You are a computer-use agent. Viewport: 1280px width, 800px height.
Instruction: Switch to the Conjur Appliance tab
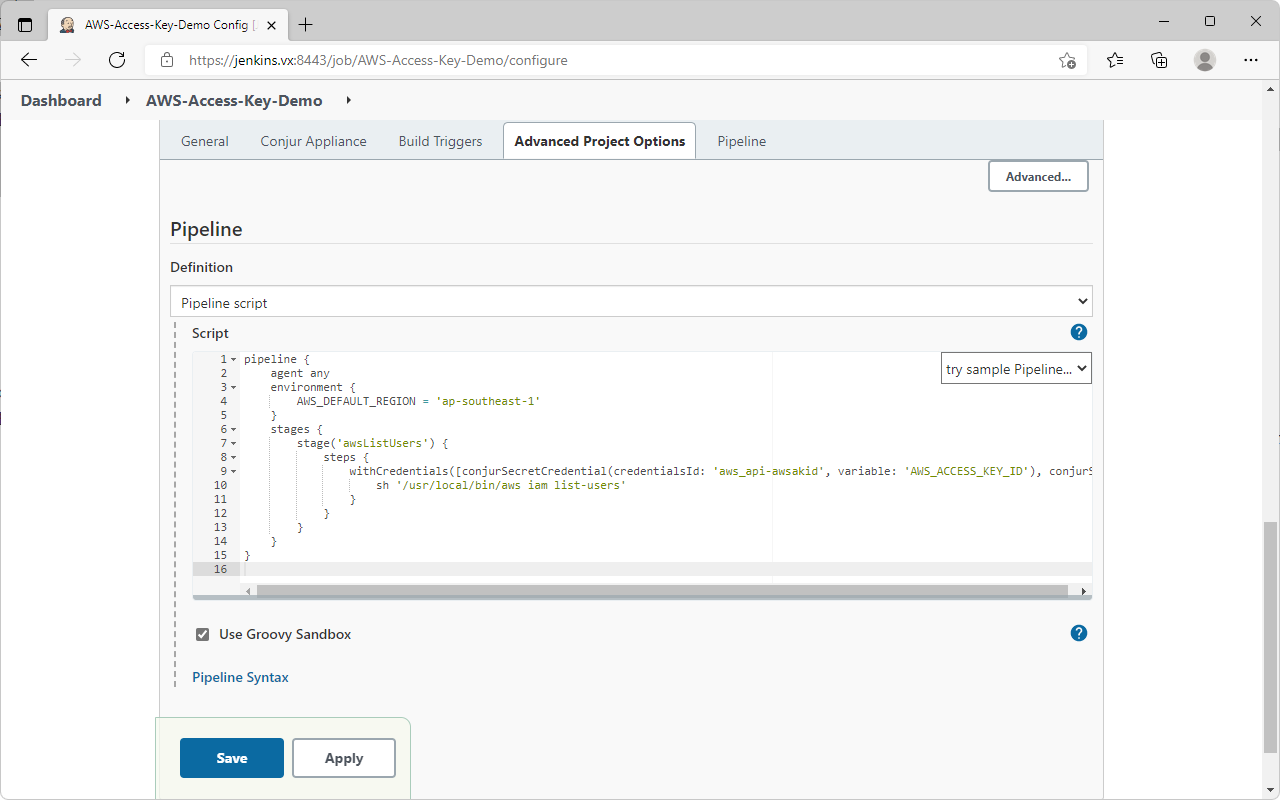tap(313, 141)
